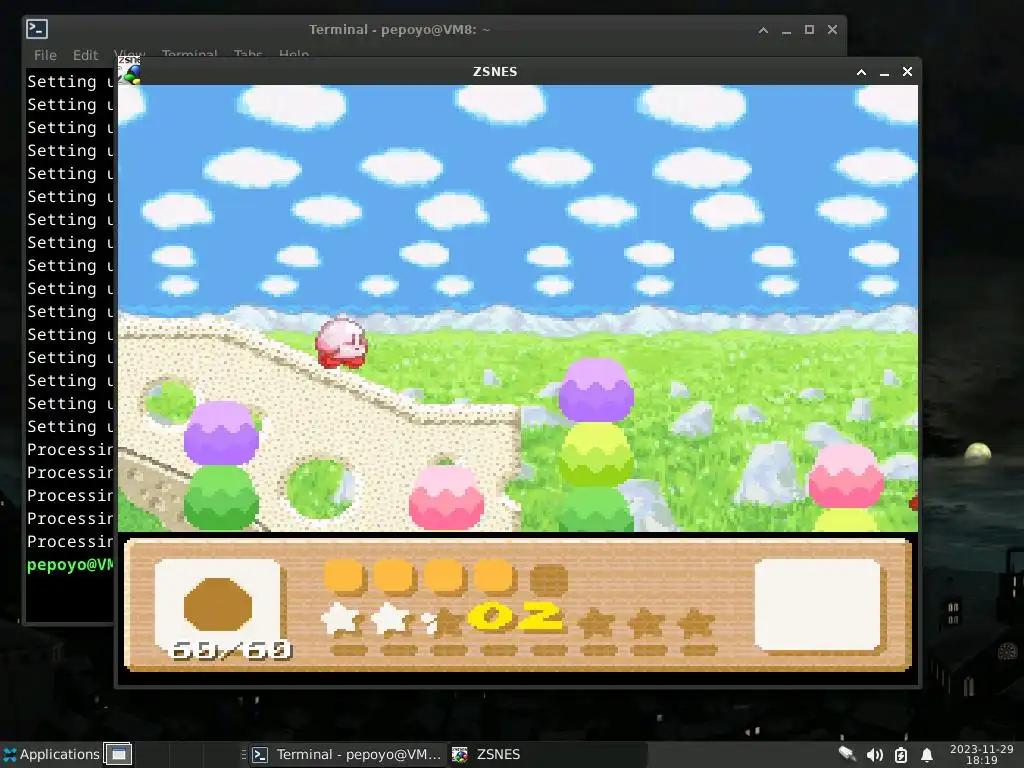Click the show desktop icon in the panel

(x=118, y=754)
